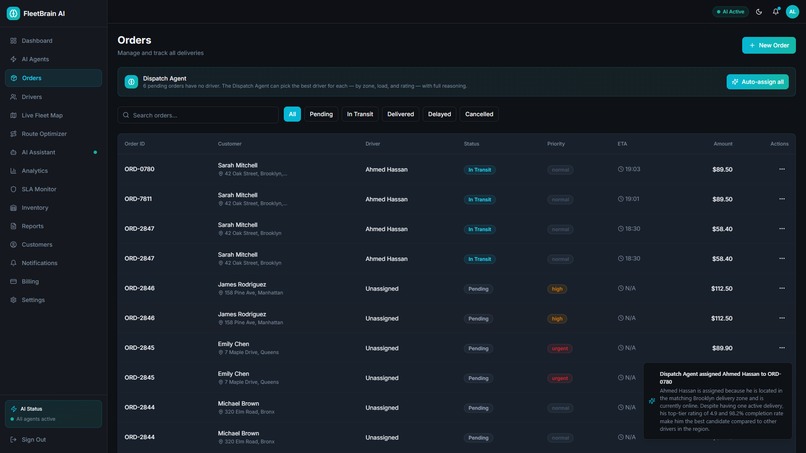Screen dimensions: 806x453
Task: Open Reports in sidebar
Action: pyautogui.click(x=53, y=226)
